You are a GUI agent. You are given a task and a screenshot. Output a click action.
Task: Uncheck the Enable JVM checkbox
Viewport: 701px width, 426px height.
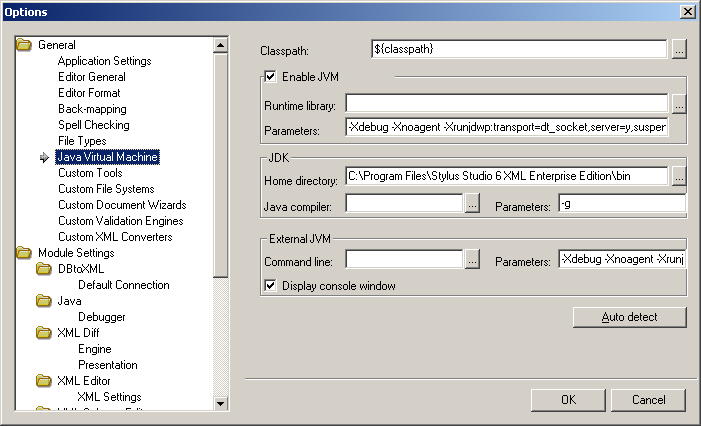click(x=270, y=76)
